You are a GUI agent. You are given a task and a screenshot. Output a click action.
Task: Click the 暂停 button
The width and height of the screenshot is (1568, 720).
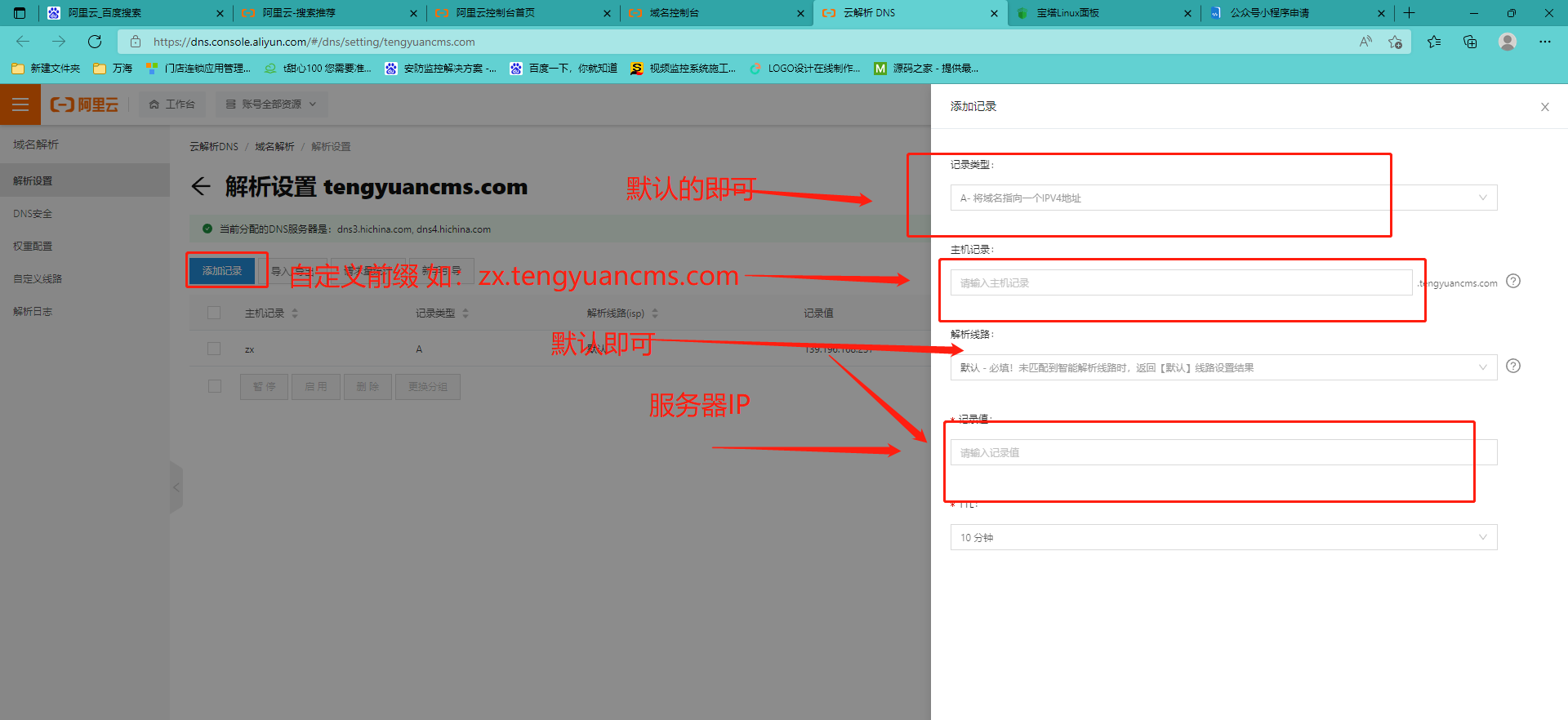[264, 387]
